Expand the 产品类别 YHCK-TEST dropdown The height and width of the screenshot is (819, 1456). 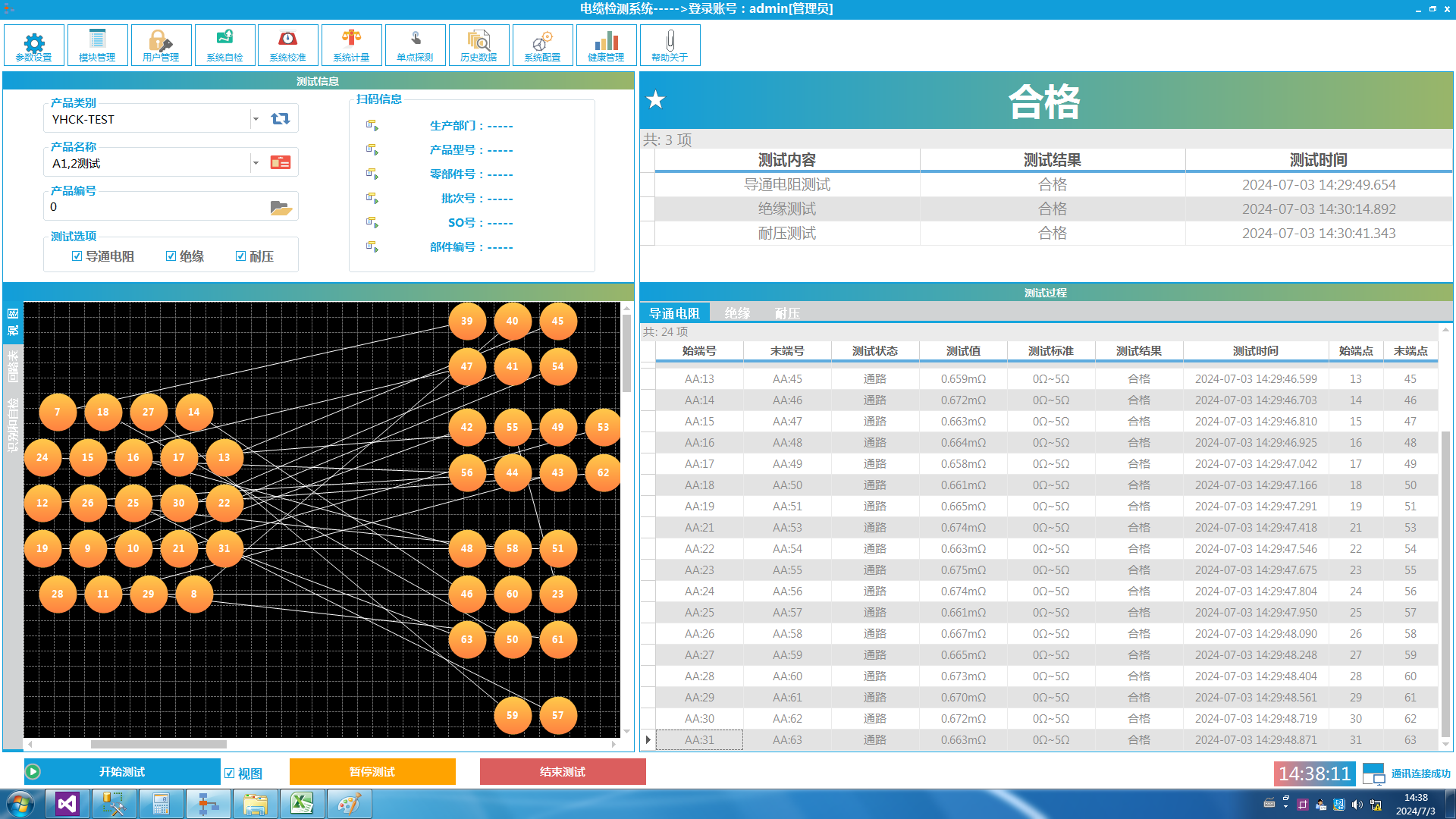pos(256,119)
